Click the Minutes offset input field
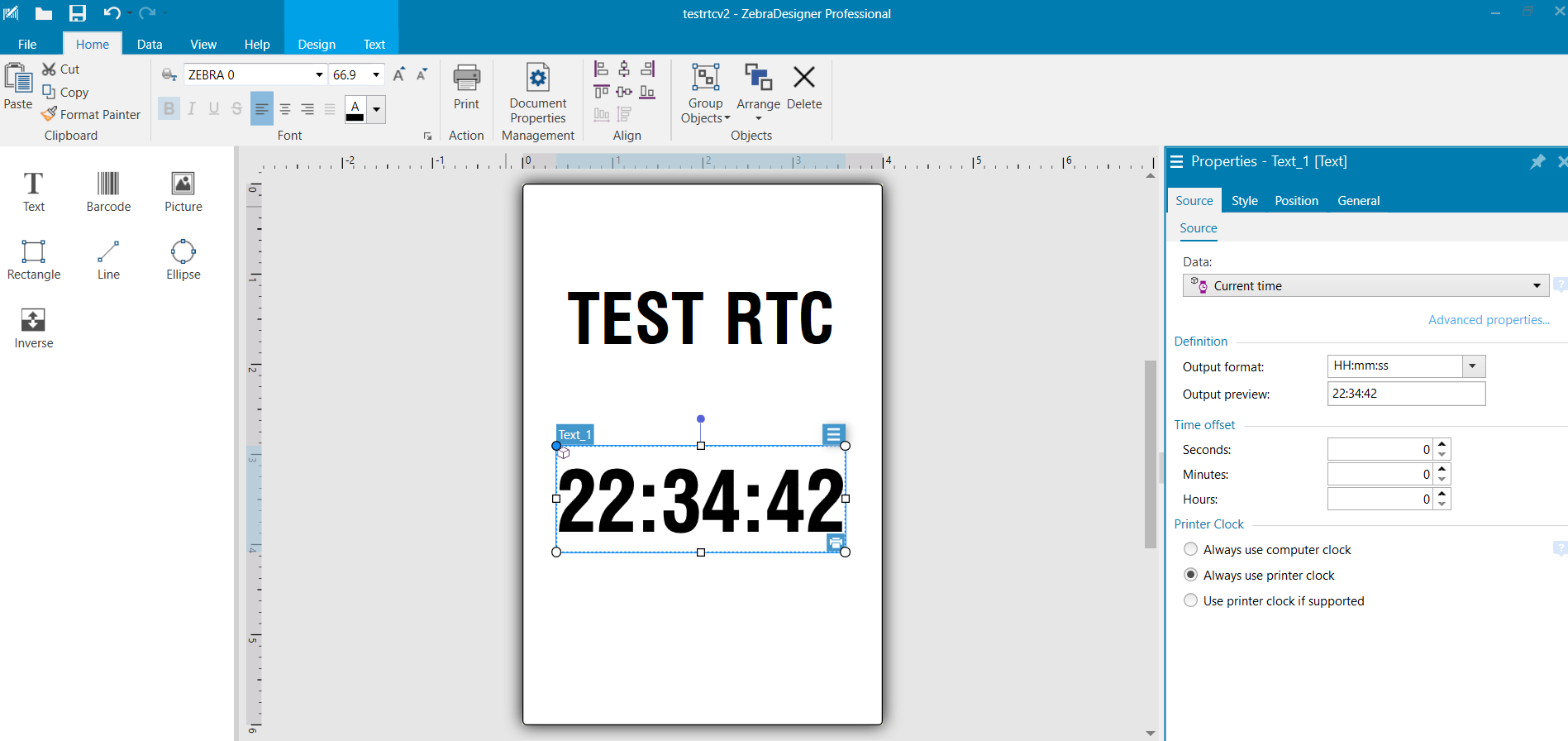 (1380, 474)
